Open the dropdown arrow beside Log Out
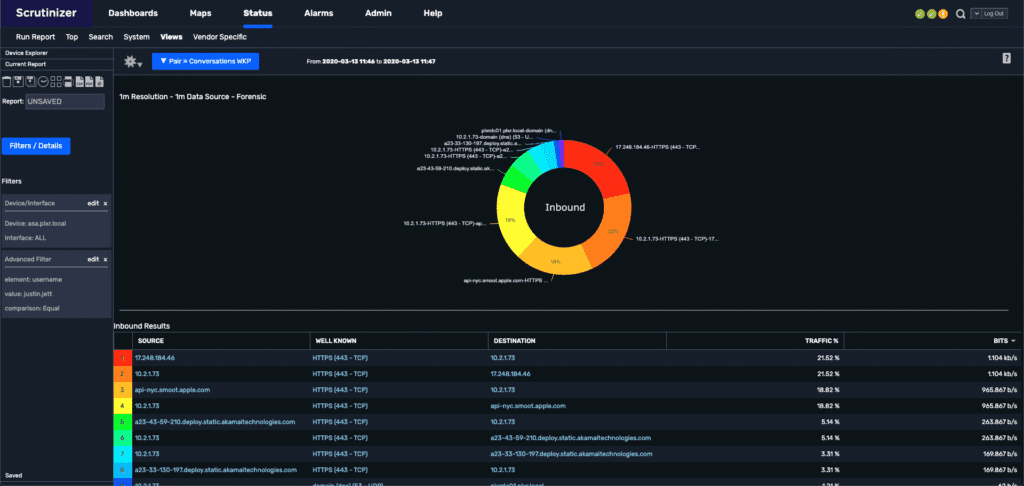This screenshot has height=486, width=1024. click(x=976, y=14)
